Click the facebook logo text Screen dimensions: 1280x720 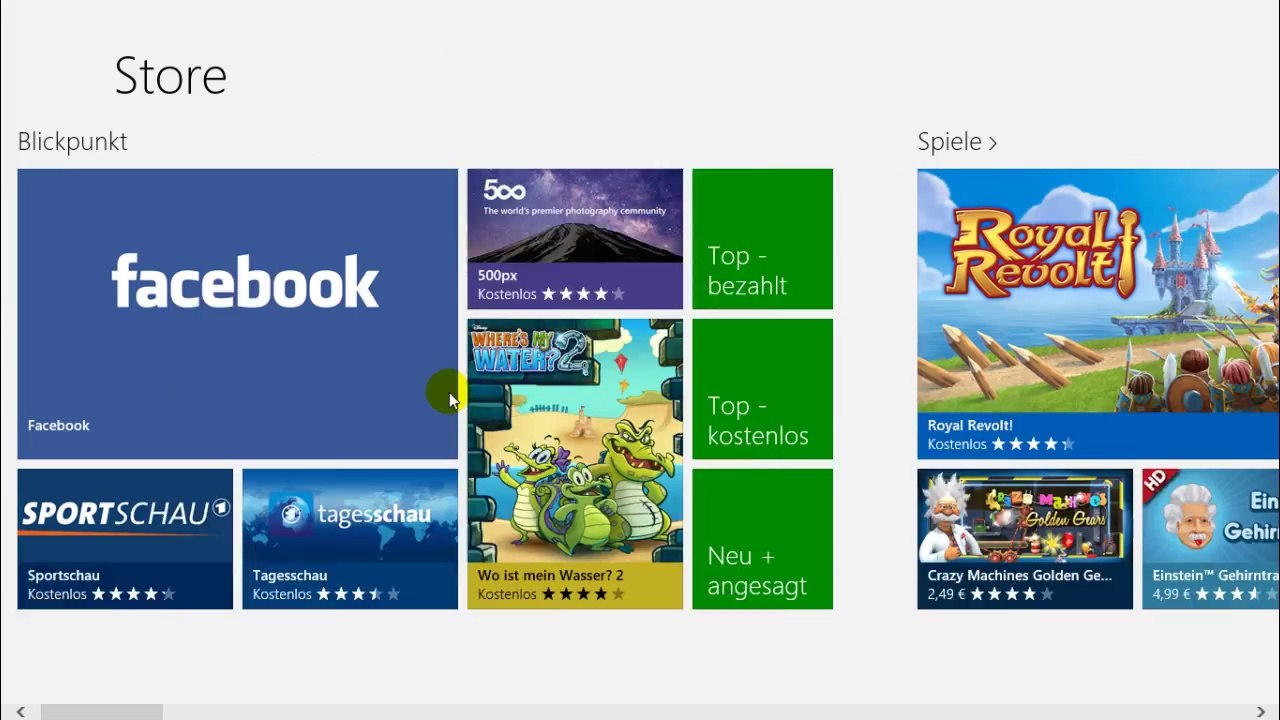click(245, 281)
